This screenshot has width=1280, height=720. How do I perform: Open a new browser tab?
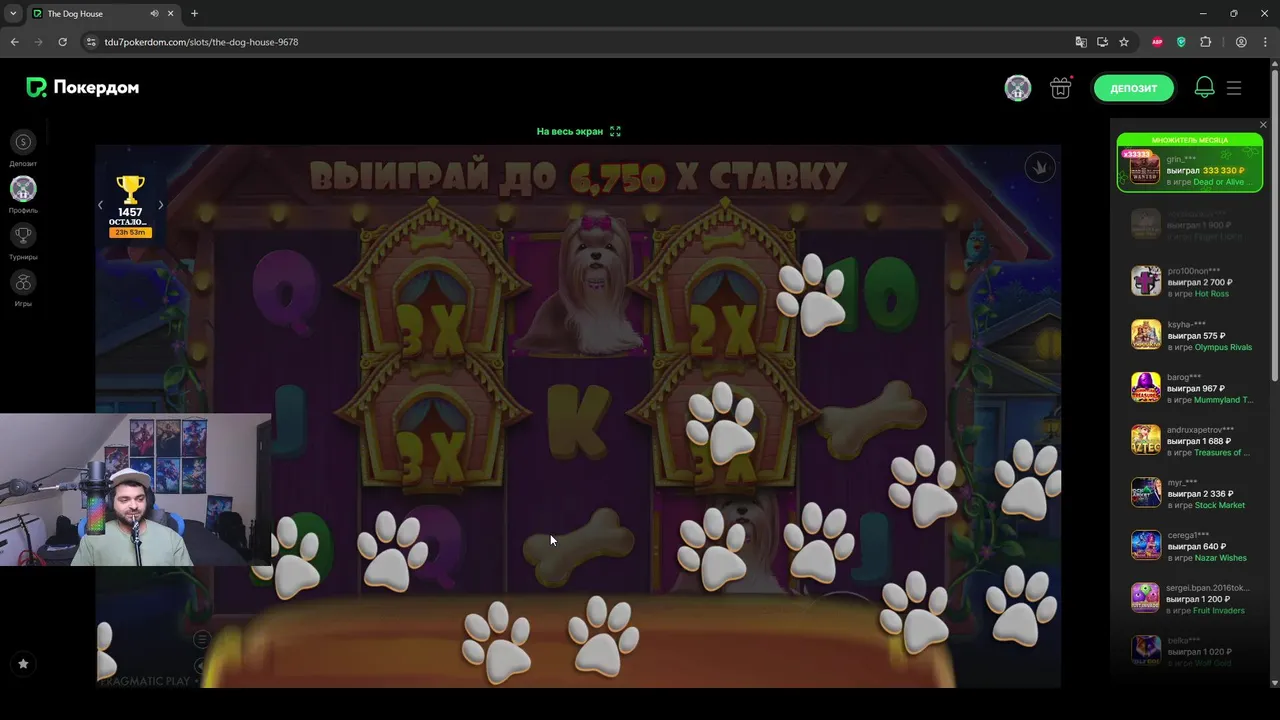tap(194, 14)
